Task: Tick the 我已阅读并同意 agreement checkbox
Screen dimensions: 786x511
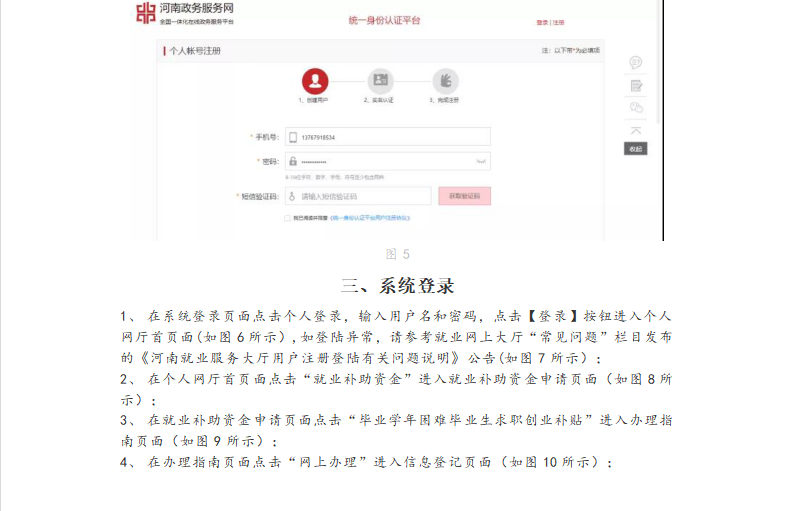Action: (x=287, y=218)
